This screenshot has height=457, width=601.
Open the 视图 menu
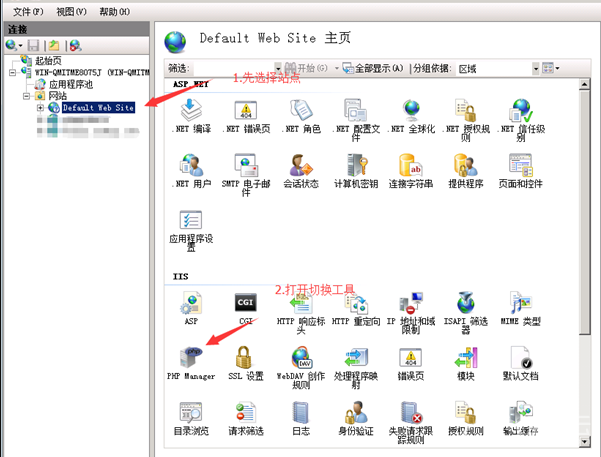[70, 9]
